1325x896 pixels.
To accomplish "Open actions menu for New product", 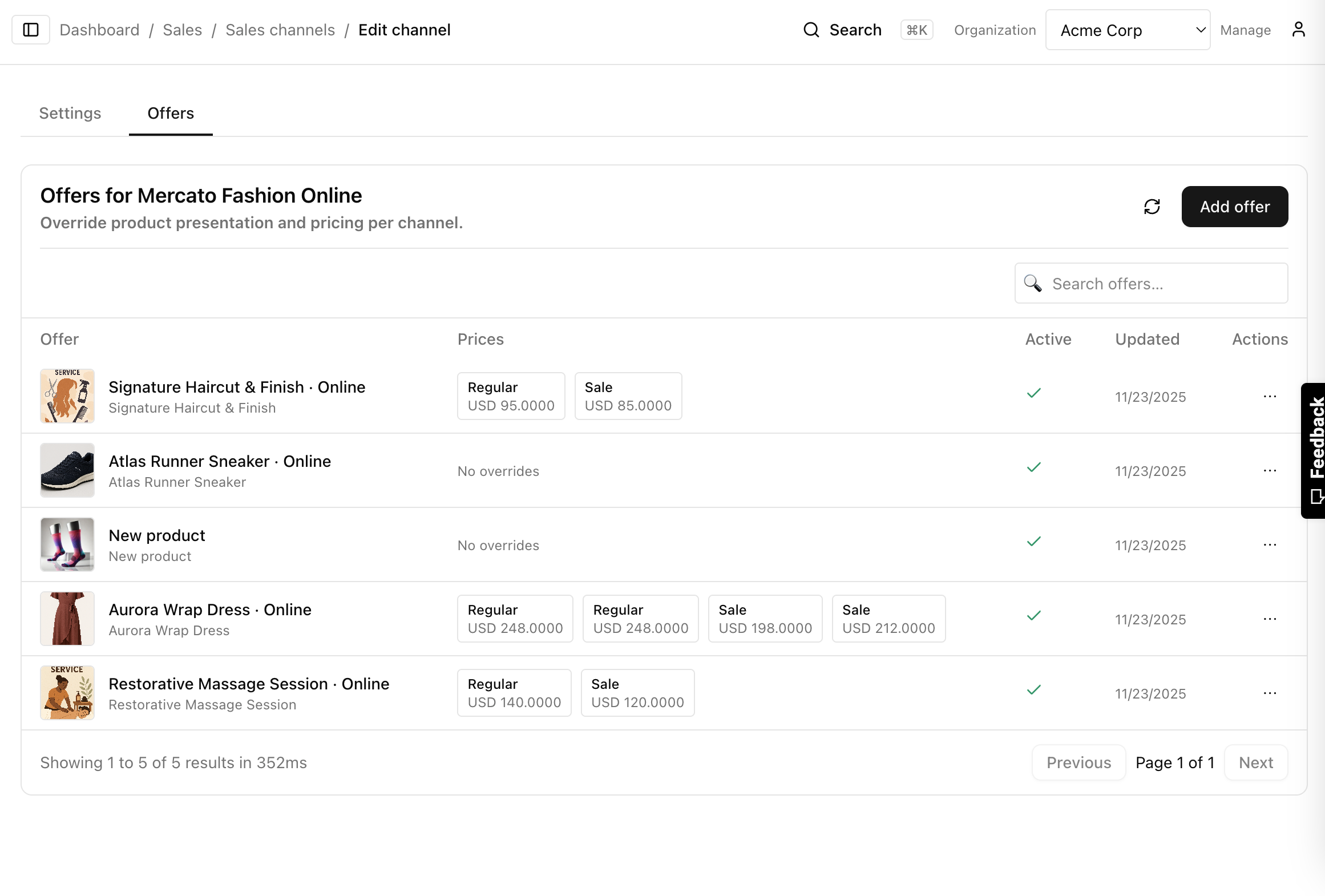I will click(x=1269, y=545).
